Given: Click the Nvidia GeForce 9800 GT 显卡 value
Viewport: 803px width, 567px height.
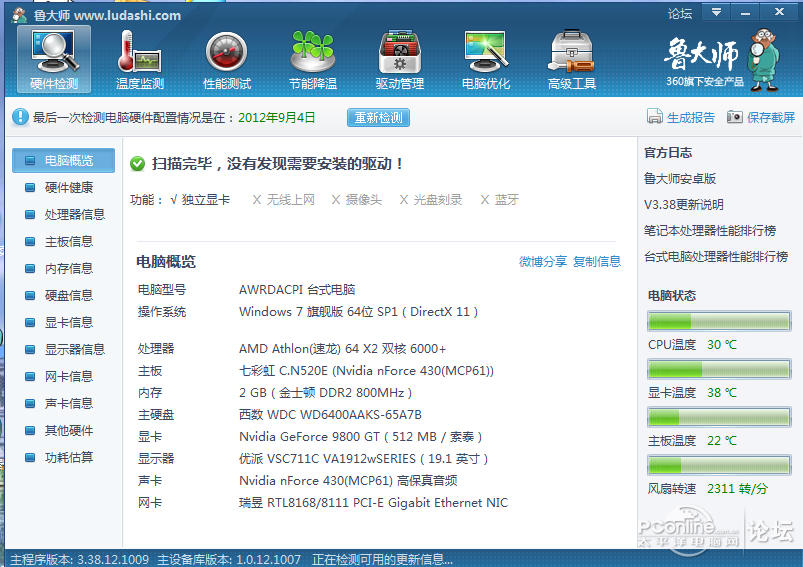Looking at the screenshot, I should 361,437.
